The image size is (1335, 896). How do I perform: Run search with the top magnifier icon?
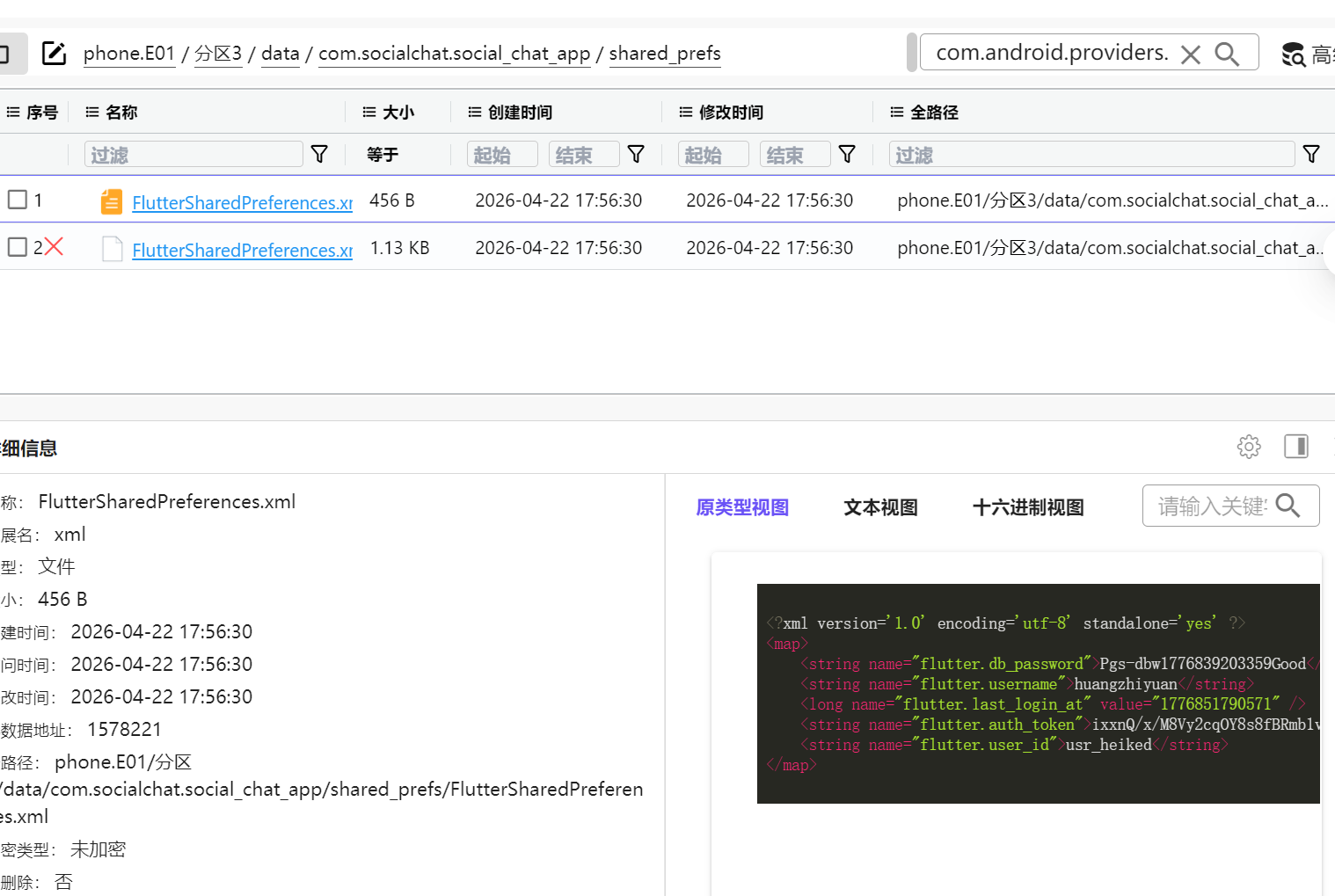tap(1227, 55)
